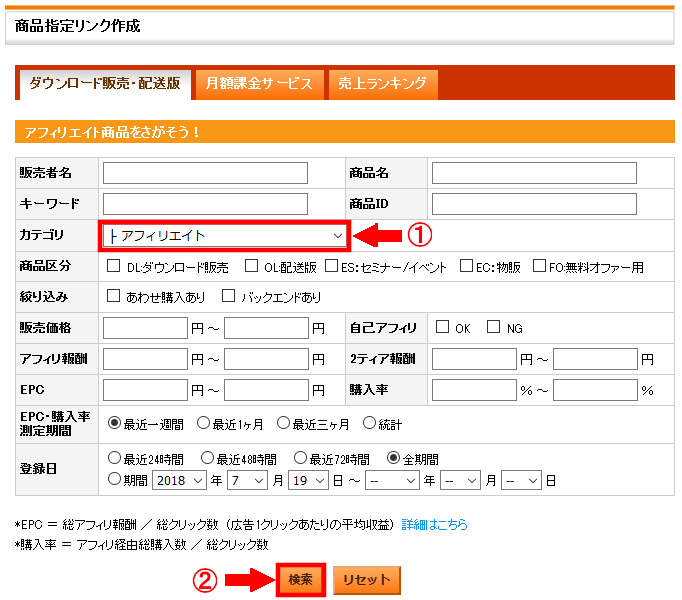Open the カテゴリ dropdown
Screen dimensions: 682x600
[224, 236]
